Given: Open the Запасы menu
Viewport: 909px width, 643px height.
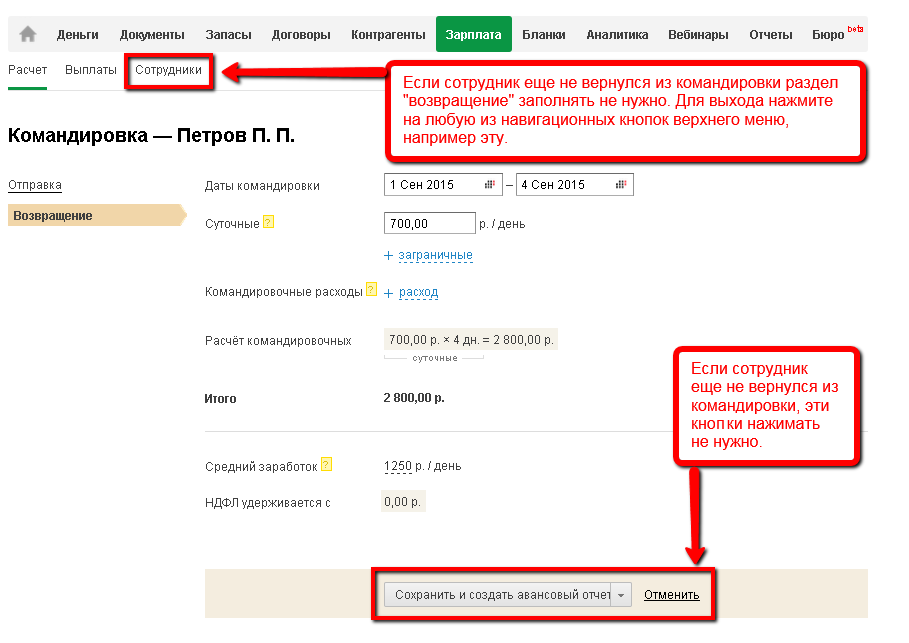Looking at the screenshot, I should pyautogui.click(x=228, y=35).
